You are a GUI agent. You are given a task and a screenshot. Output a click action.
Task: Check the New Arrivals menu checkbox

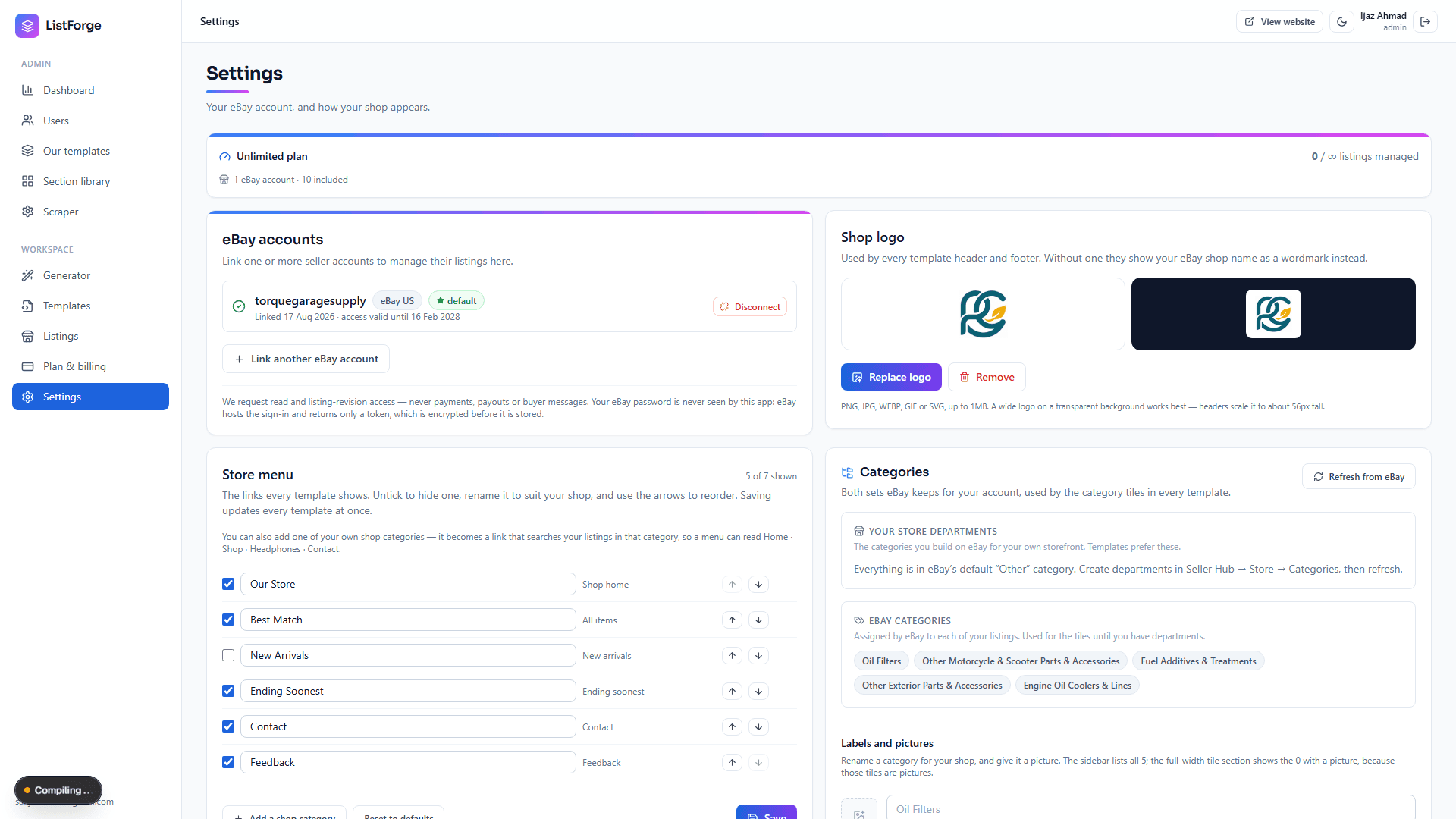228,655
